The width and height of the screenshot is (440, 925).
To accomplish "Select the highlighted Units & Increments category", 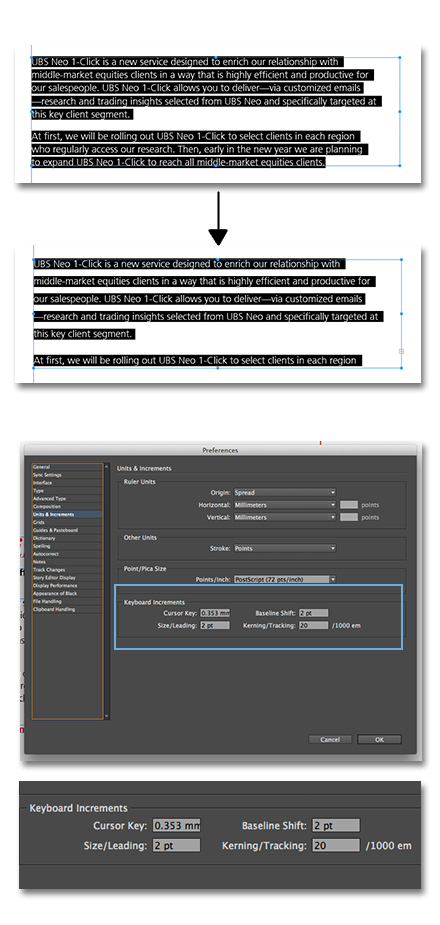I will (x=67, y=514).
